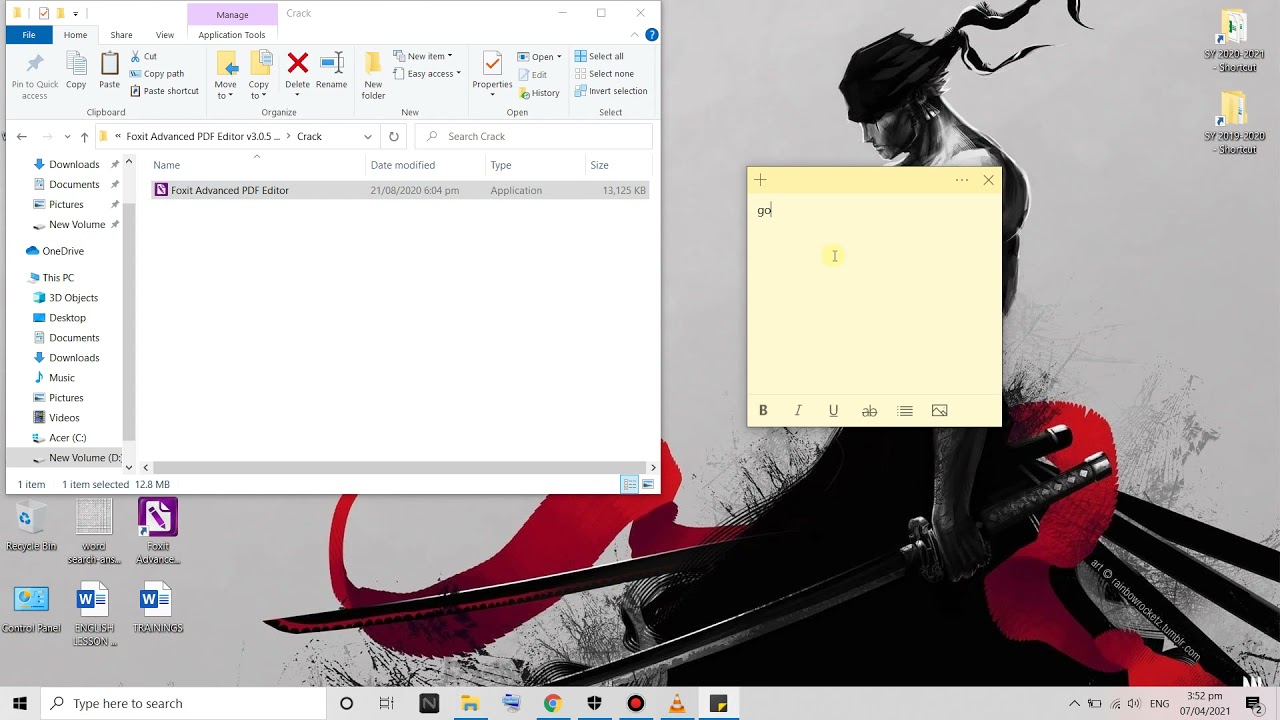Click Select none in ribbon
Image resolution: width=1280 pixels, height=720 pixels.
click(604, 73)
